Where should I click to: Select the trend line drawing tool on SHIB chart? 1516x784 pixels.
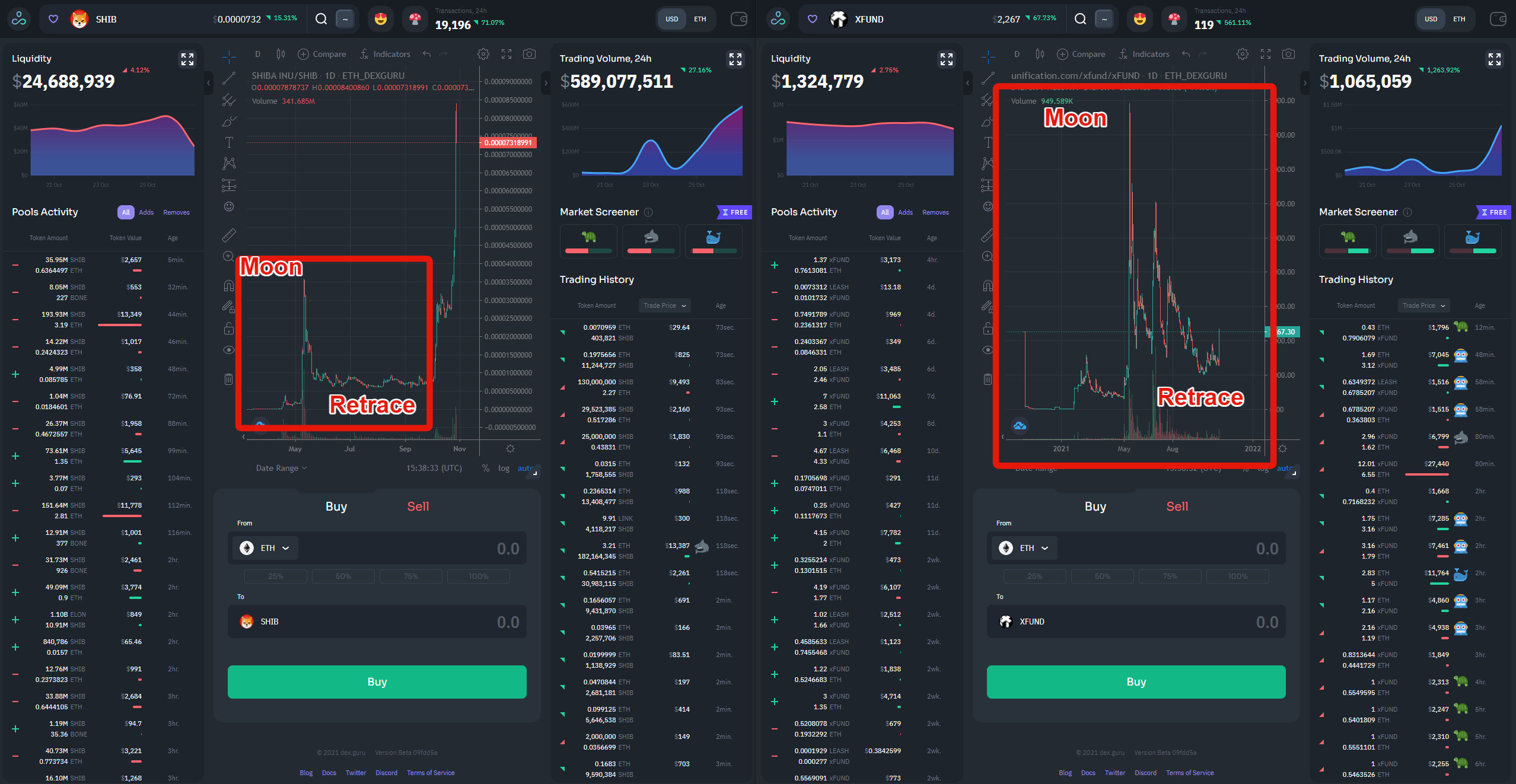click(x=229, y=78)
